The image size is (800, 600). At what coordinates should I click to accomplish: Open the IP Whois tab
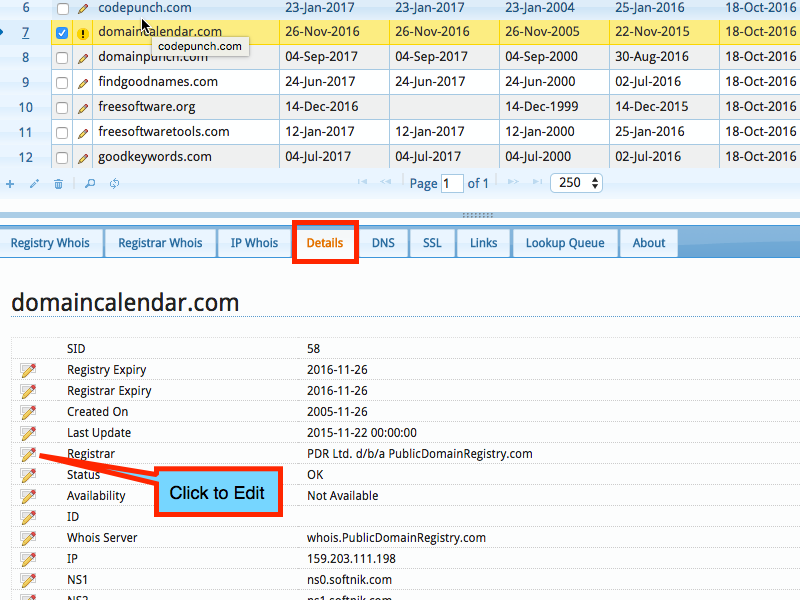[254, 243]
